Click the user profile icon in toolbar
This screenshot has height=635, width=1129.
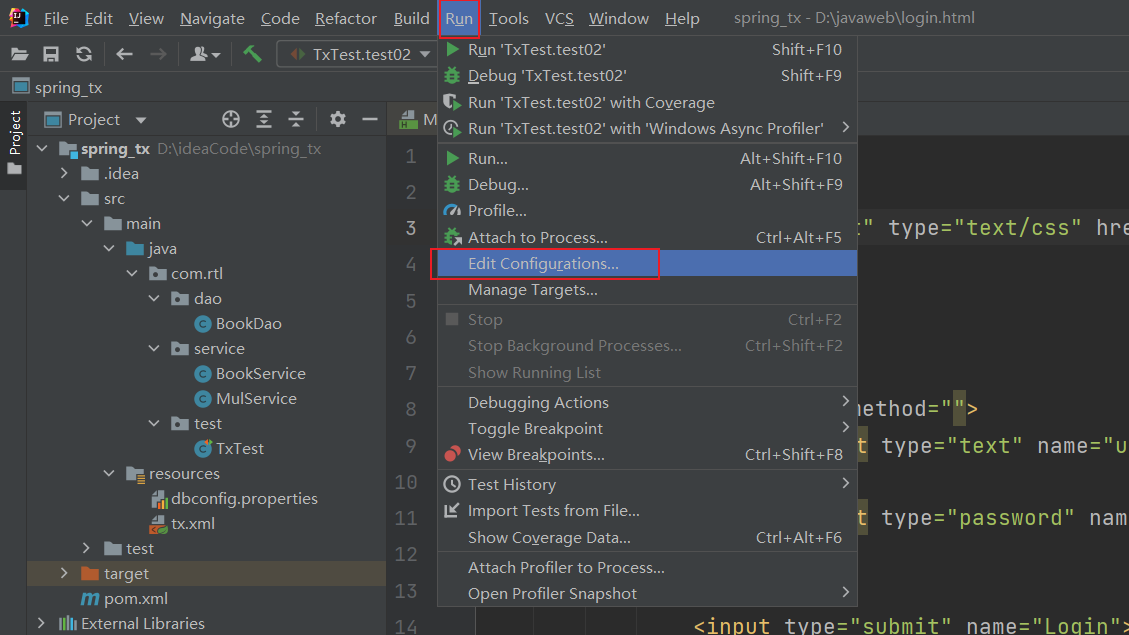pos(204,54)
